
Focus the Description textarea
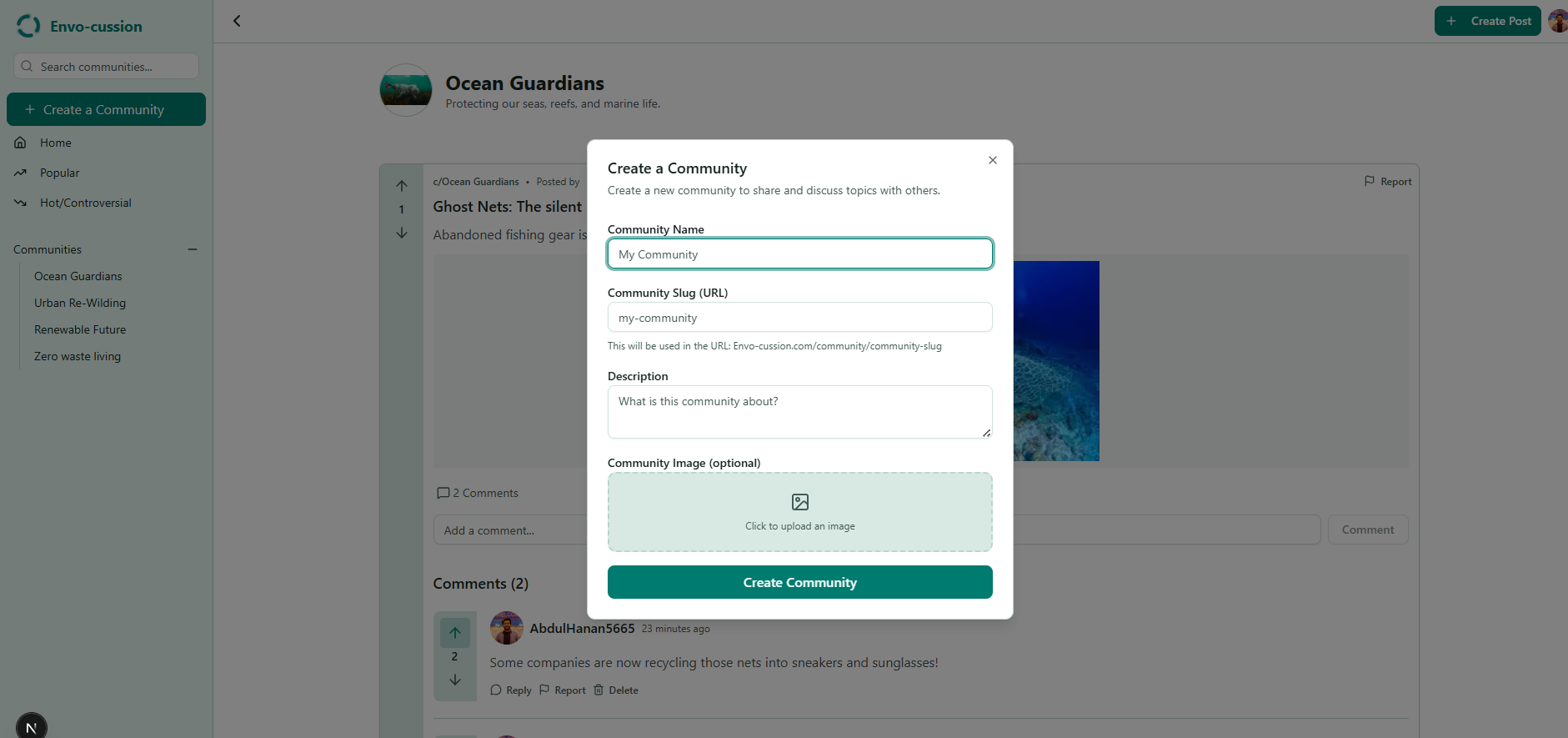800,412
